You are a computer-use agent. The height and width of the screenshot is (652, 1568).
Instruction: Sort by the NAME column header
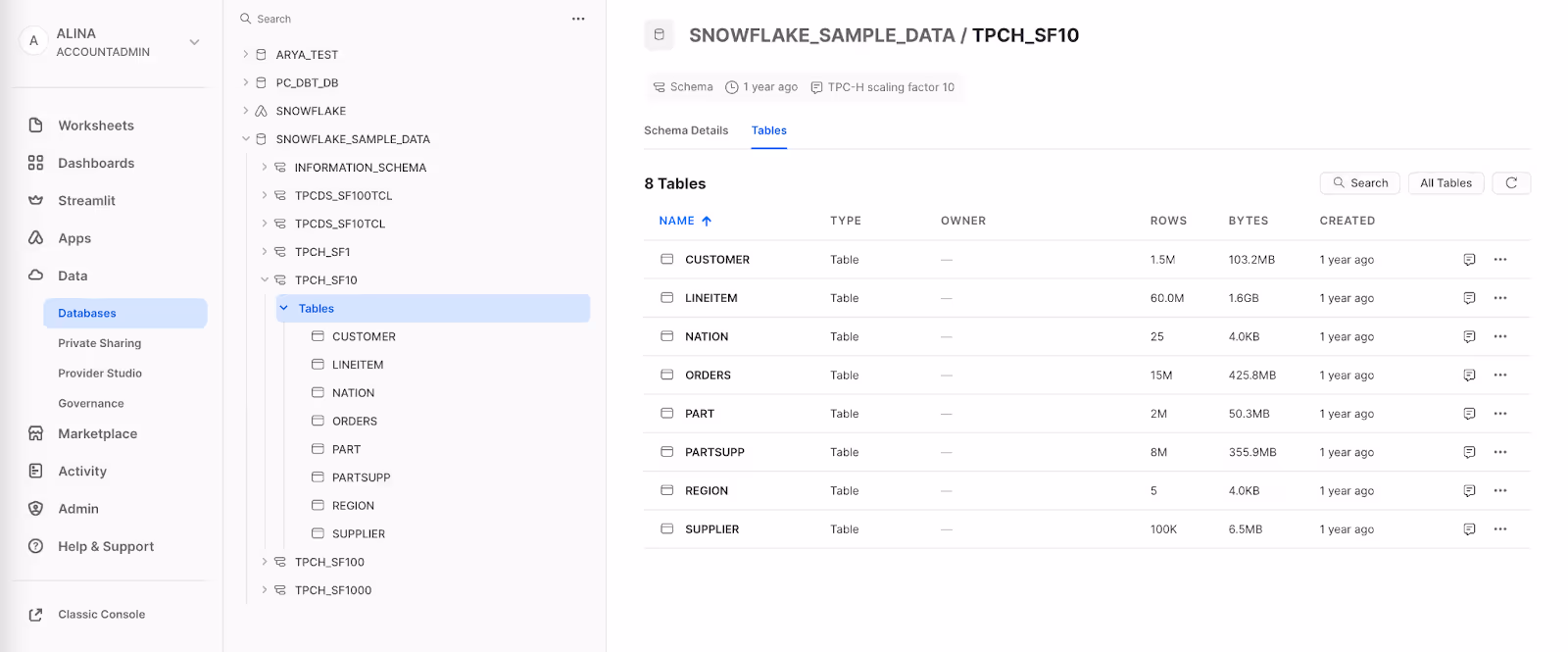click(x=685, y=222)
